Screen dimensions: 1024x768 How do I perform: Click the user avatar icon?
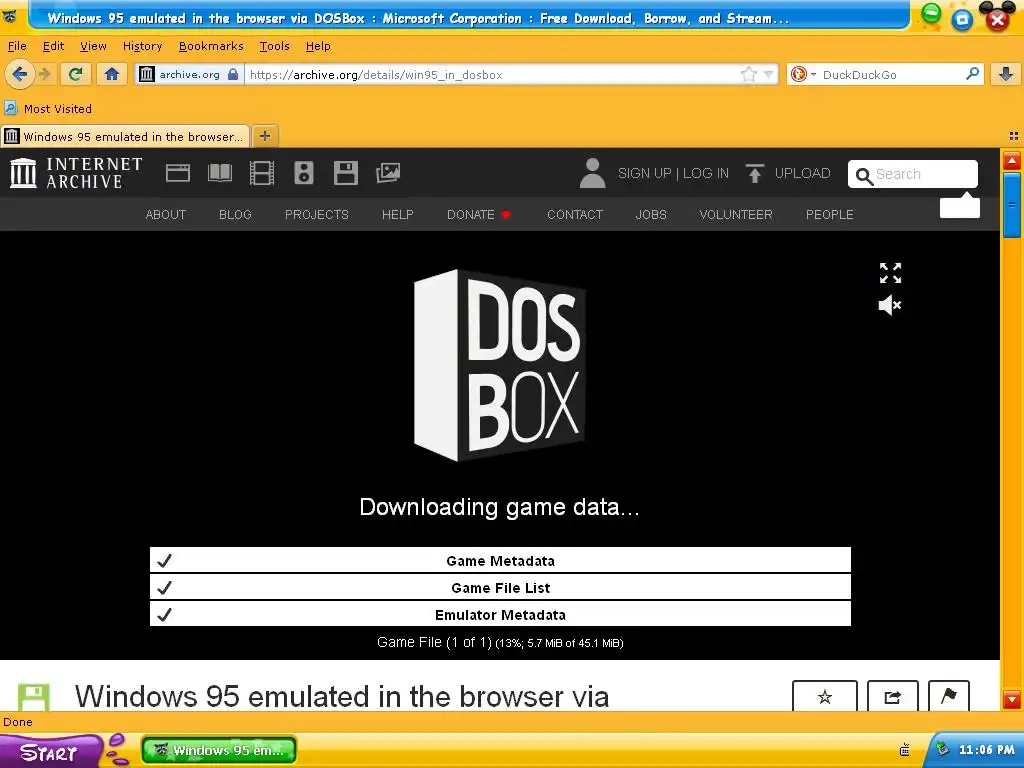point(592,173)
